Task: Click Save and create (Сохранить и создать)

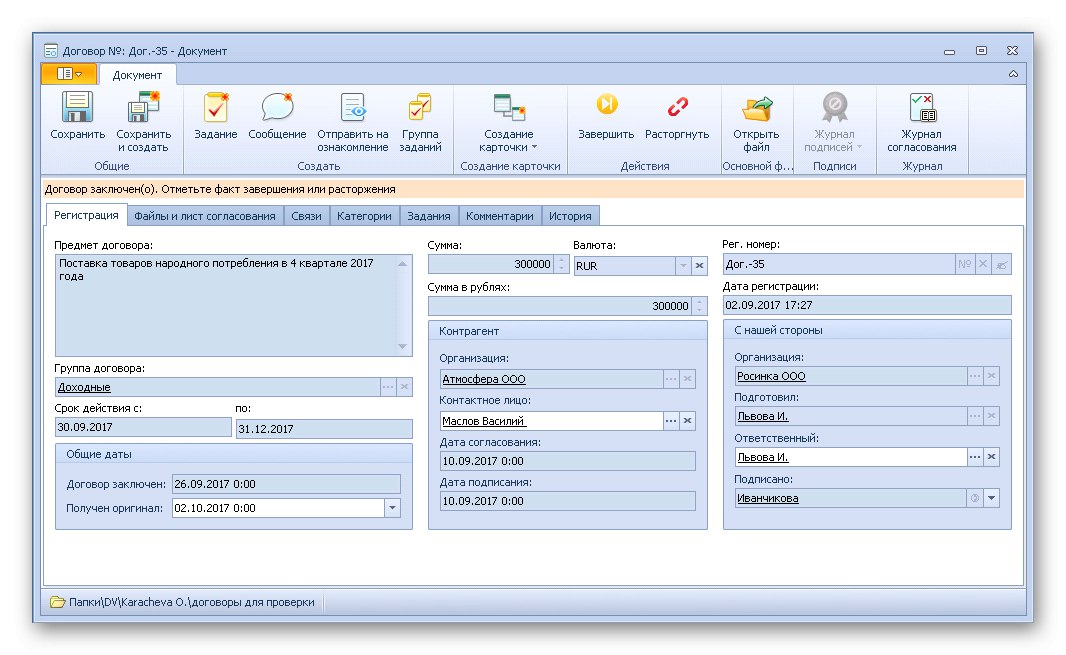Action: [144, 108]
